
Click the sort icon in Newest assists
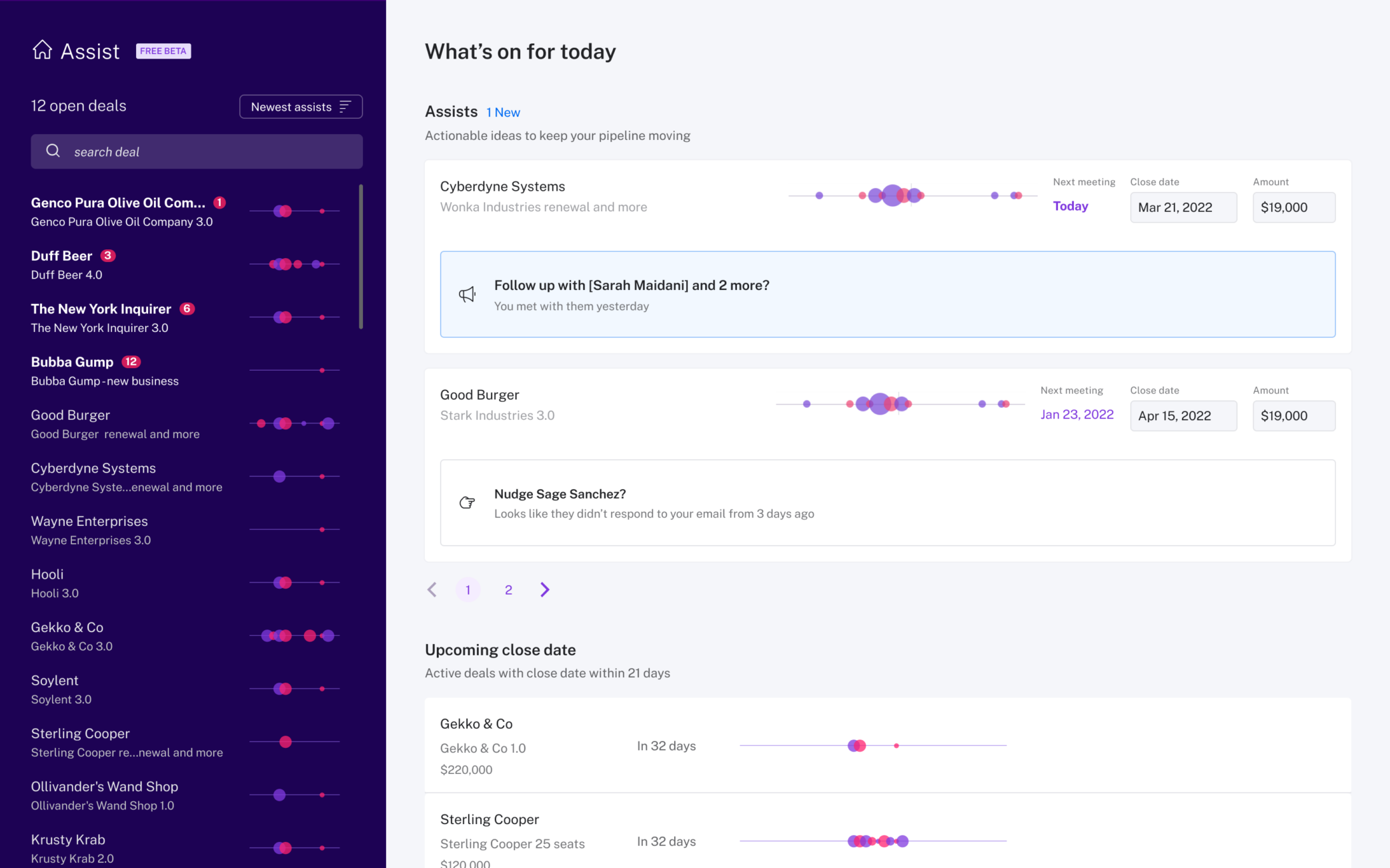click(x=345, y=106)
